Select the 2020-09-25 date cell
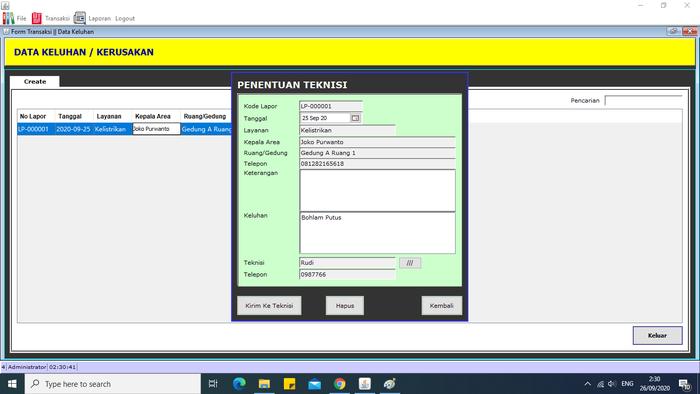Image resolution: width=700 pixels, height=394 pixels. 74,129
